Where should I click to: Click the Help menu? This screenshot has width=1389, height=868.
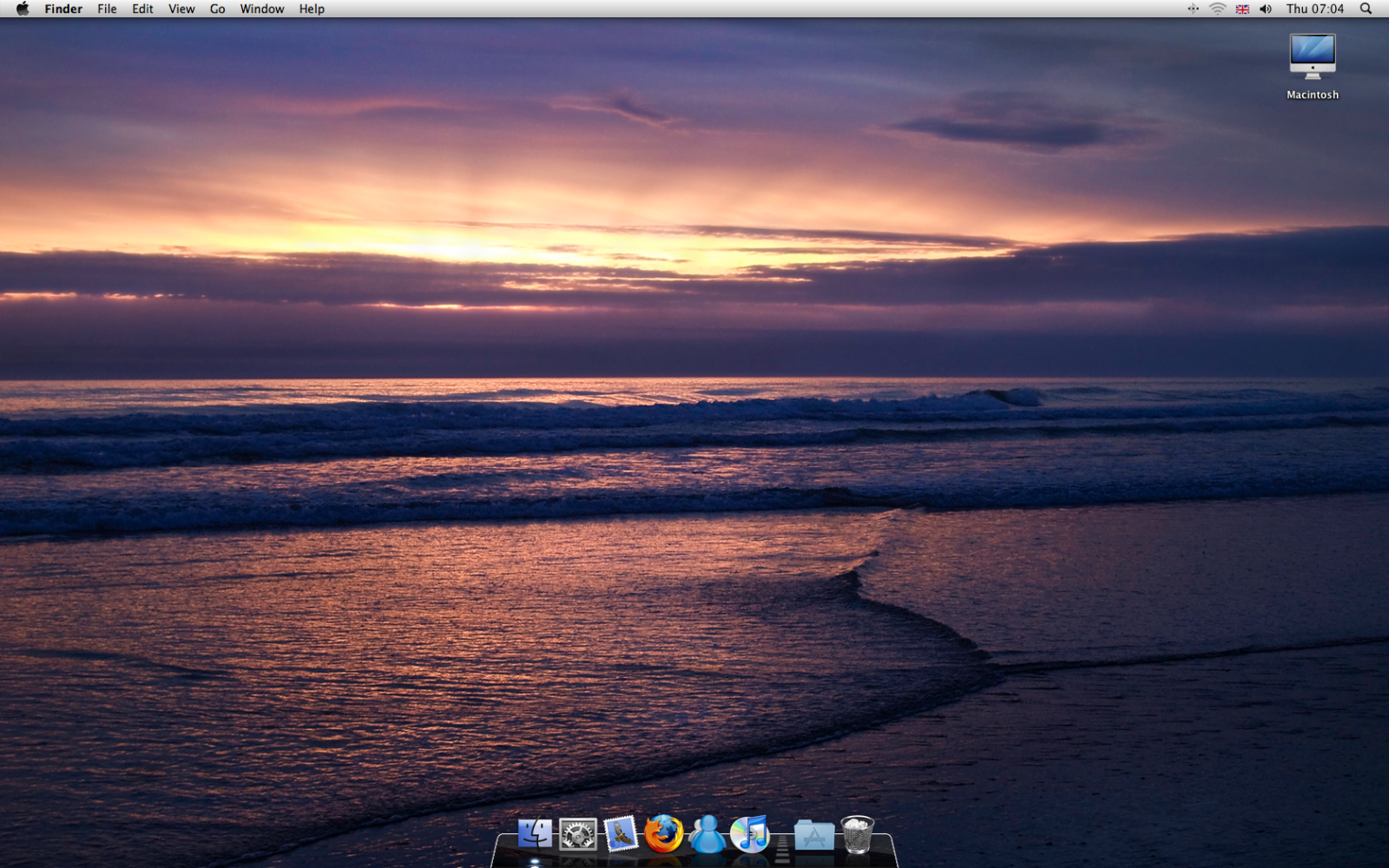point(312,9)
